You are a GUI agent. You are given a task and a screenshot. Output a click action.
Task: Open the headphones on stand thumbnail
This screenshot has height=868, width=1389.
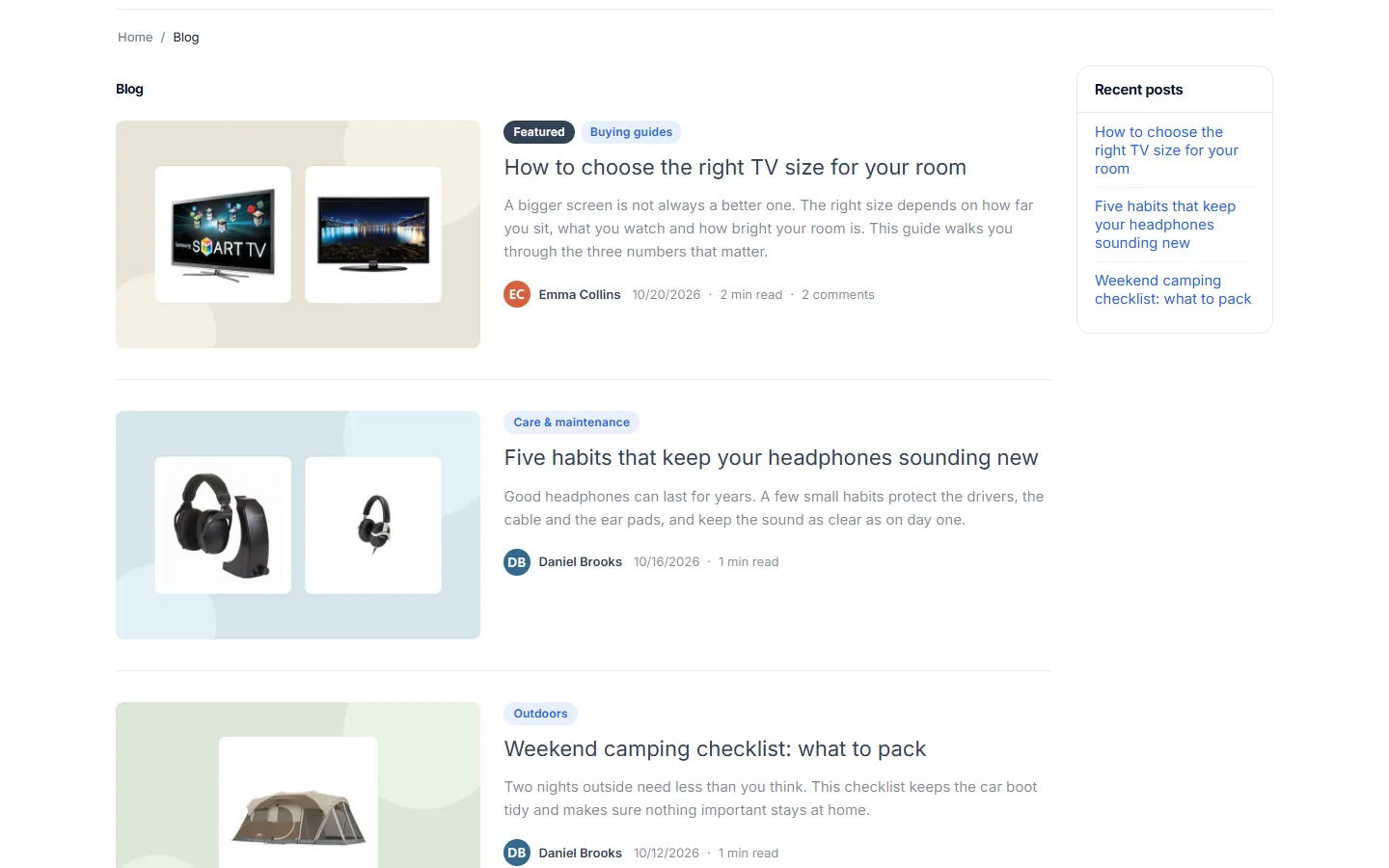click(x=223, y=525)
